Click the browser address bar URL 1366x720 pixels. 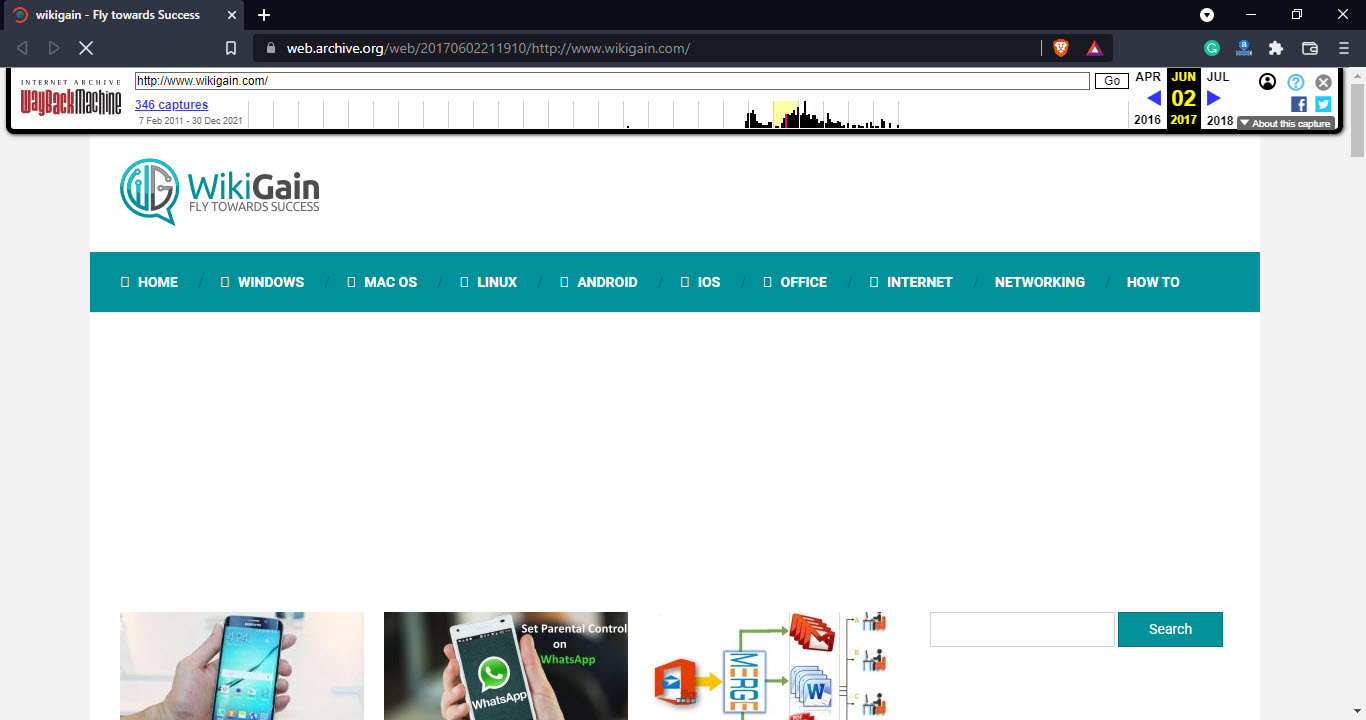click(x=488, y=48)
